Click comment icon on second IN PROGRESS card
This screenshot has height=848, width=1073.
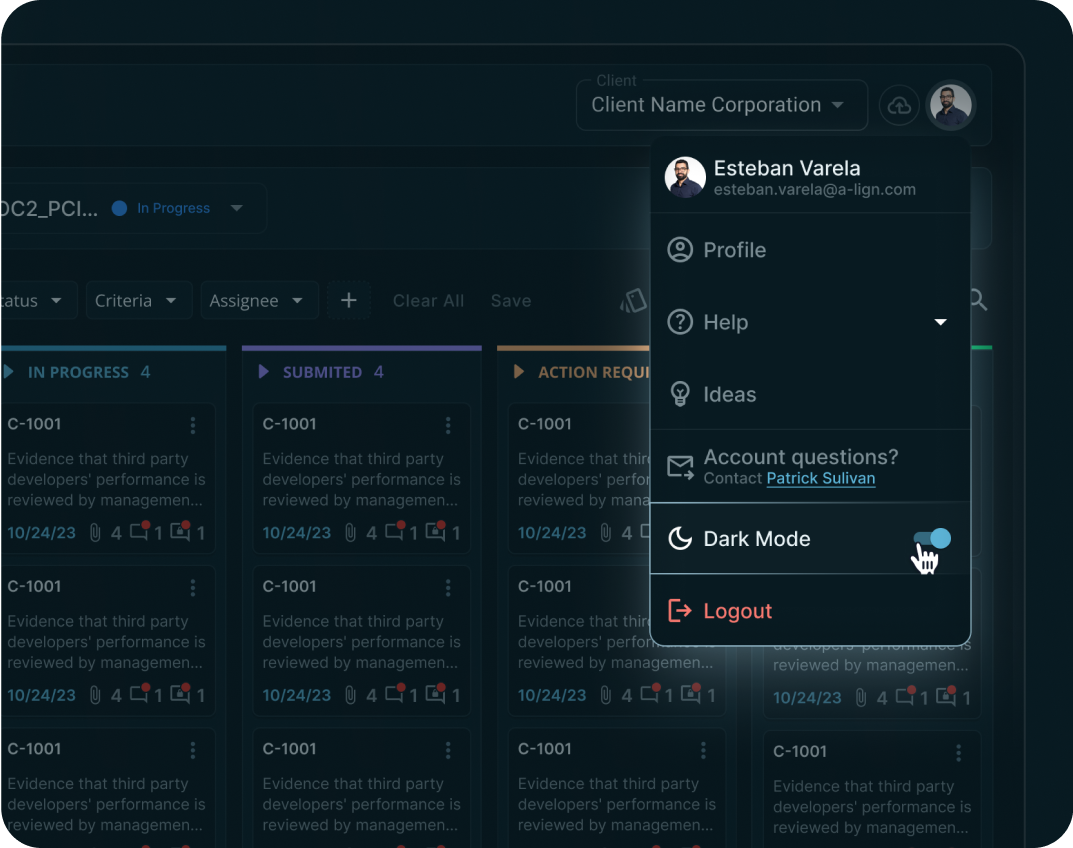point(140,693)
